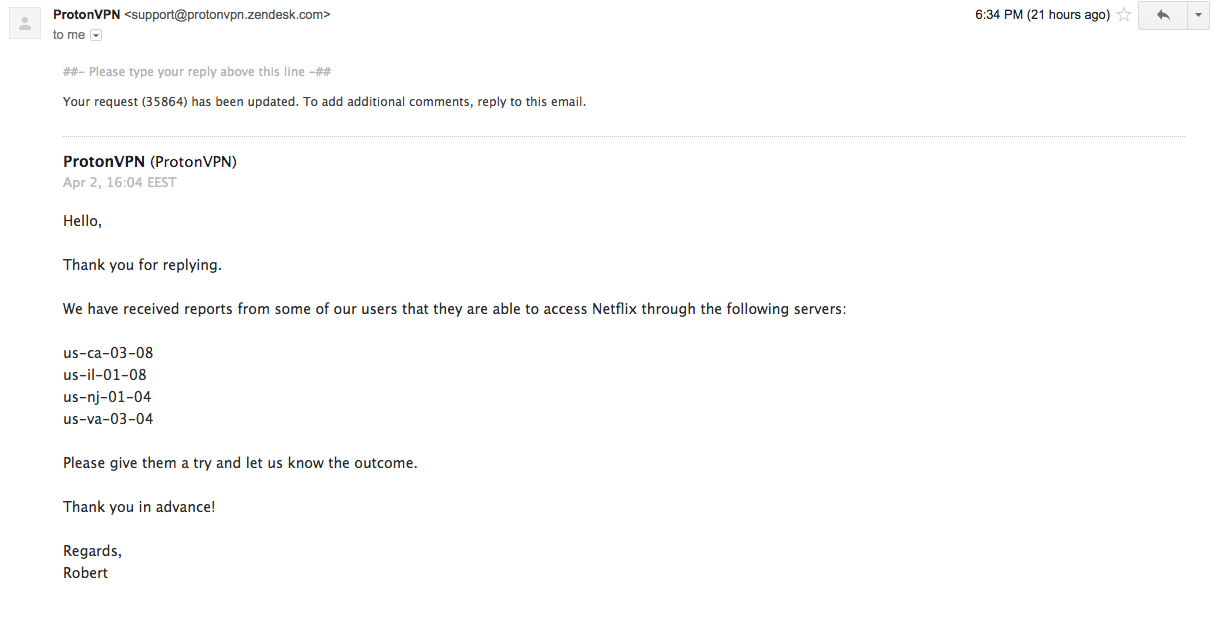This screenshot has height=637, width=1217.
Task: Click the us-ca-03-08 server name
Action: (108, 353)
